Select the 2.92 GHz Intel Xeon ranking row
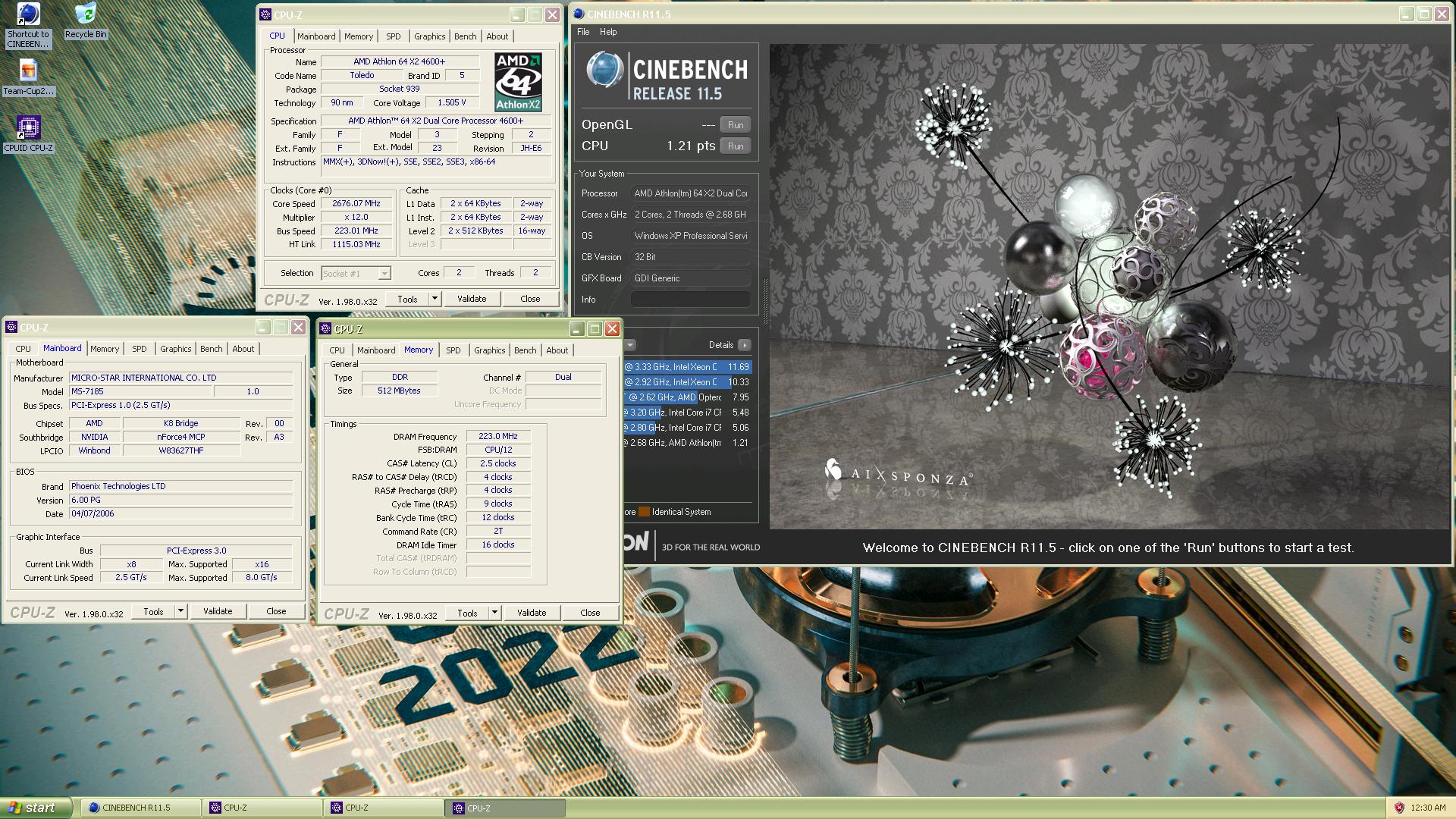1456x819 pixels. 687,382
